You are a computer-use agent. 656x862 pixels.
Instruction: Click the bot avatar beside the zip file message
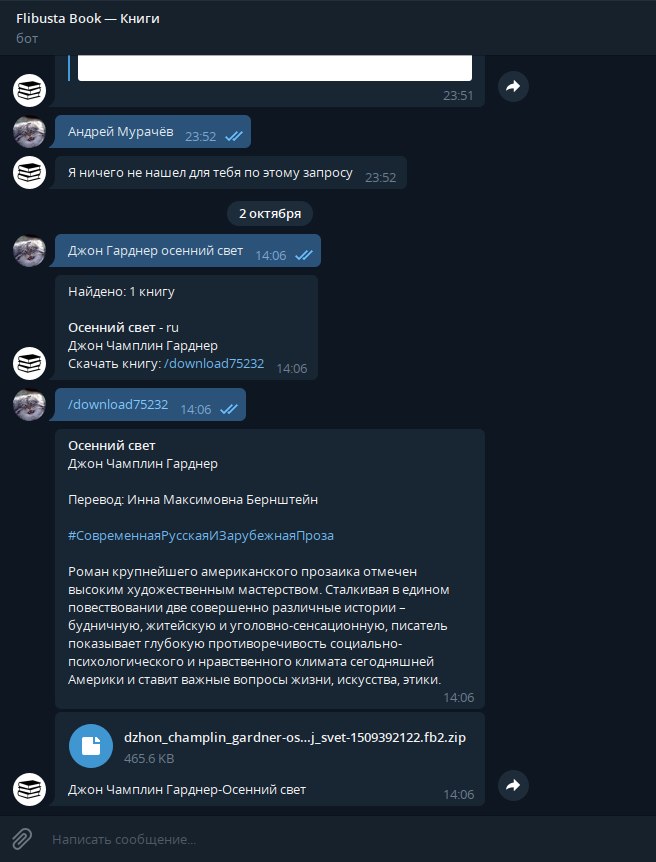pyautogui.click(x=29, y=789)
